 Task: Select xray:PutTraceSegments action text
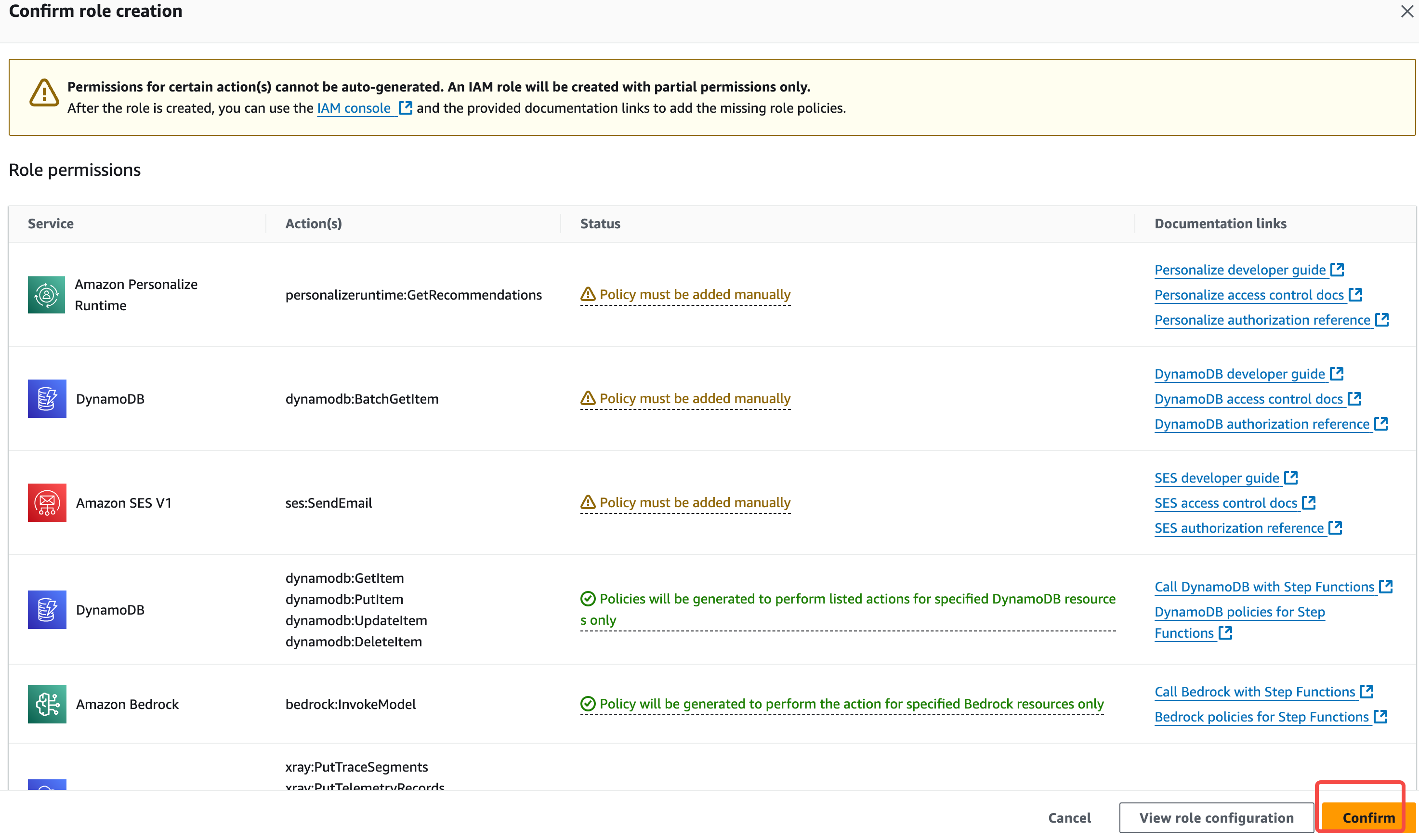point(356,767)
